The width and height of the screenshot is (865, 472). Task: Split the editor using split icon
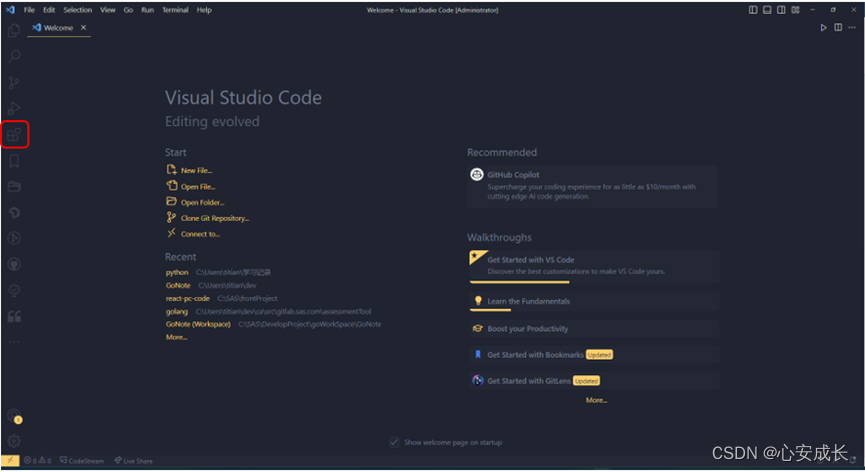(838, 28)
